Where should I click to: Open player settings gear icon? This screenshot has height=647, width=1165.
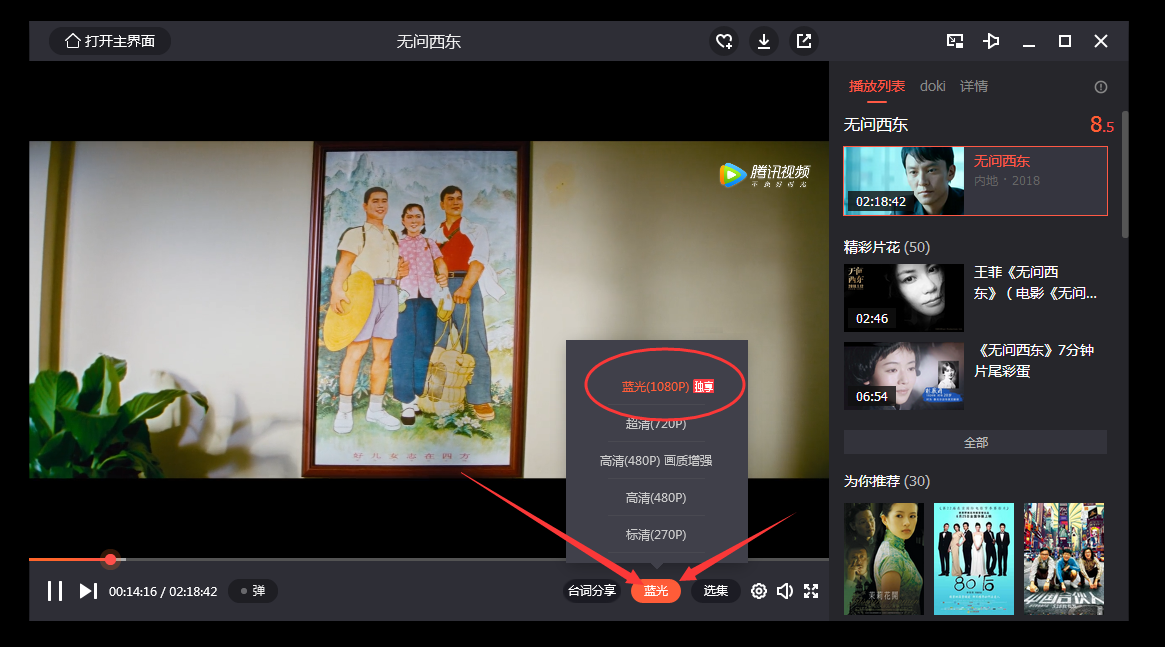759,591
